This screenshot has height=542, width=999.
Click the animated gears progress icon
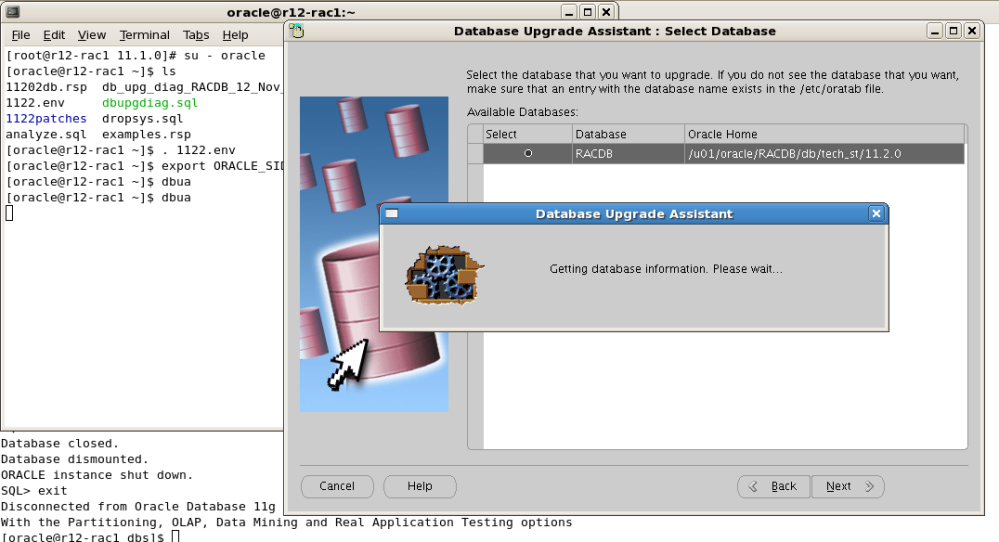click(444, 275)
